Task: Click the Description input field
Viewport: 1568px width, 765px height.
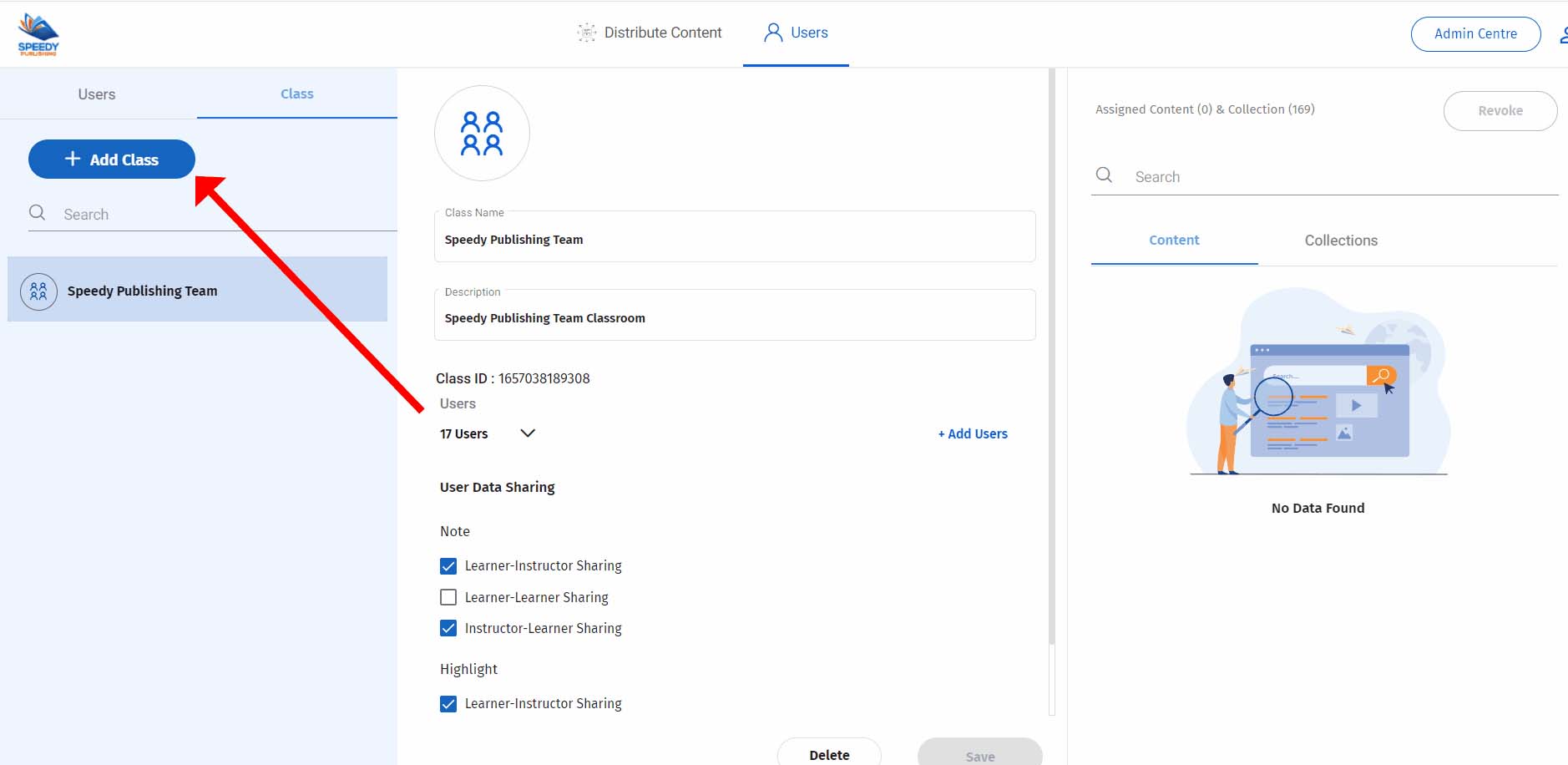Action: (735, 316)
